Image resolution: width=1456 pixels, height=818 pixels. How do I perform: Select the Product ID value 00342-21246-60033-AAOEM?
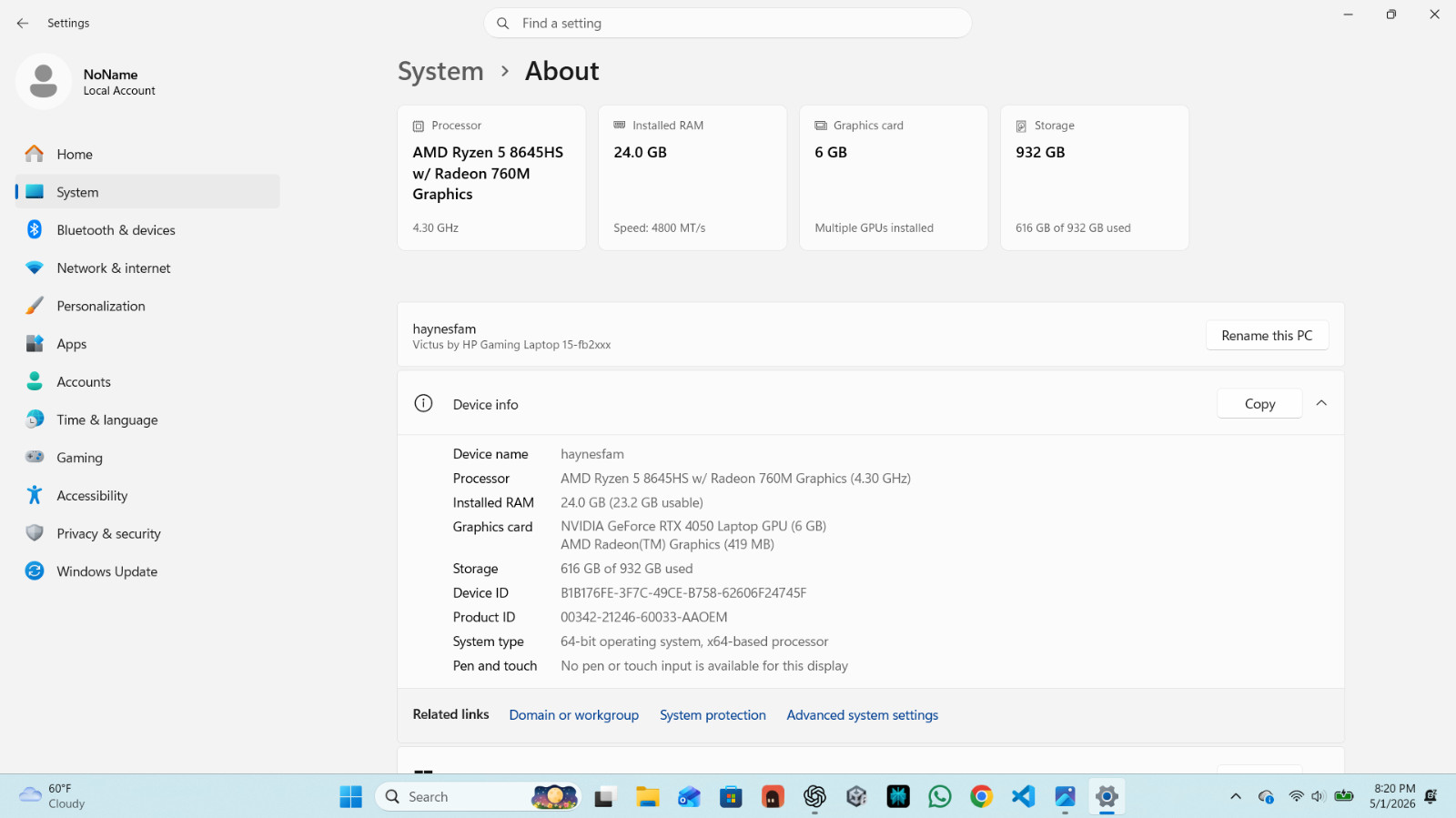tap(644, 617)
